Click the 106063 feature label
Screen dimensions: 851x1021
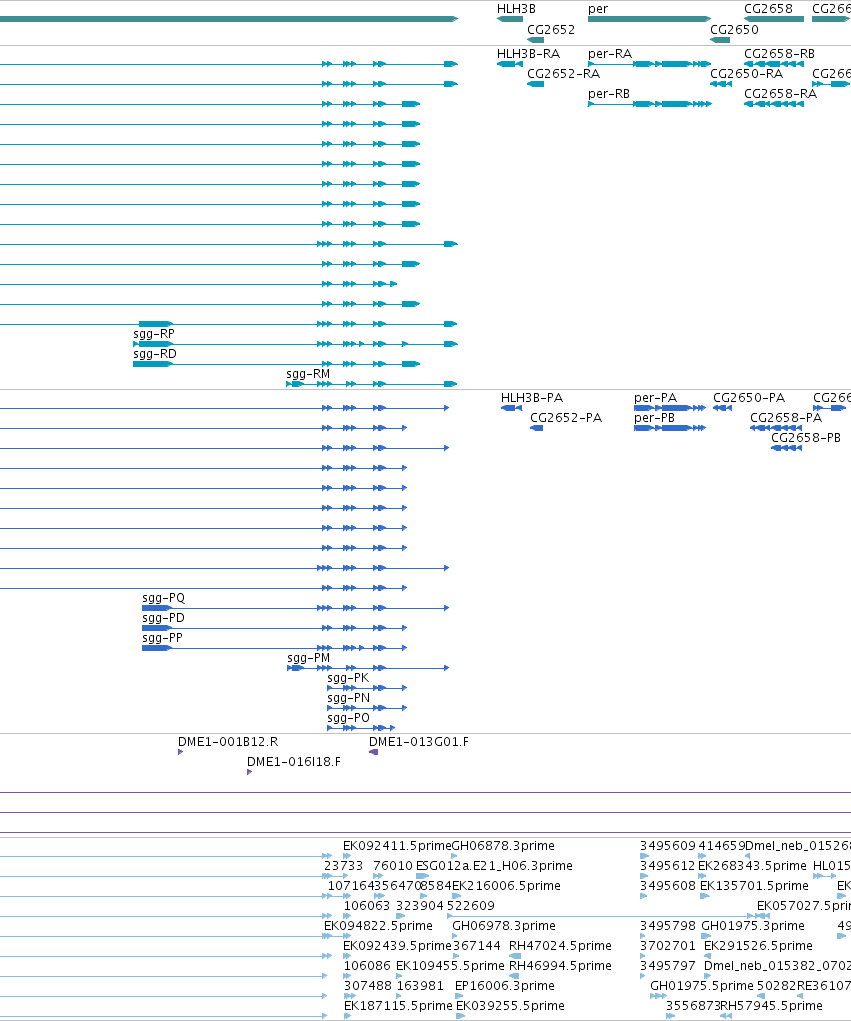[367, 906]
